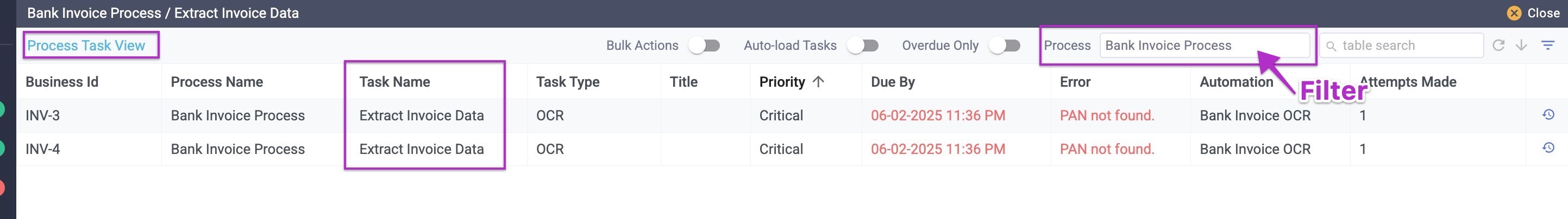
Task: Sort by the Task Name column header
Action: click(x=394, y=82)
